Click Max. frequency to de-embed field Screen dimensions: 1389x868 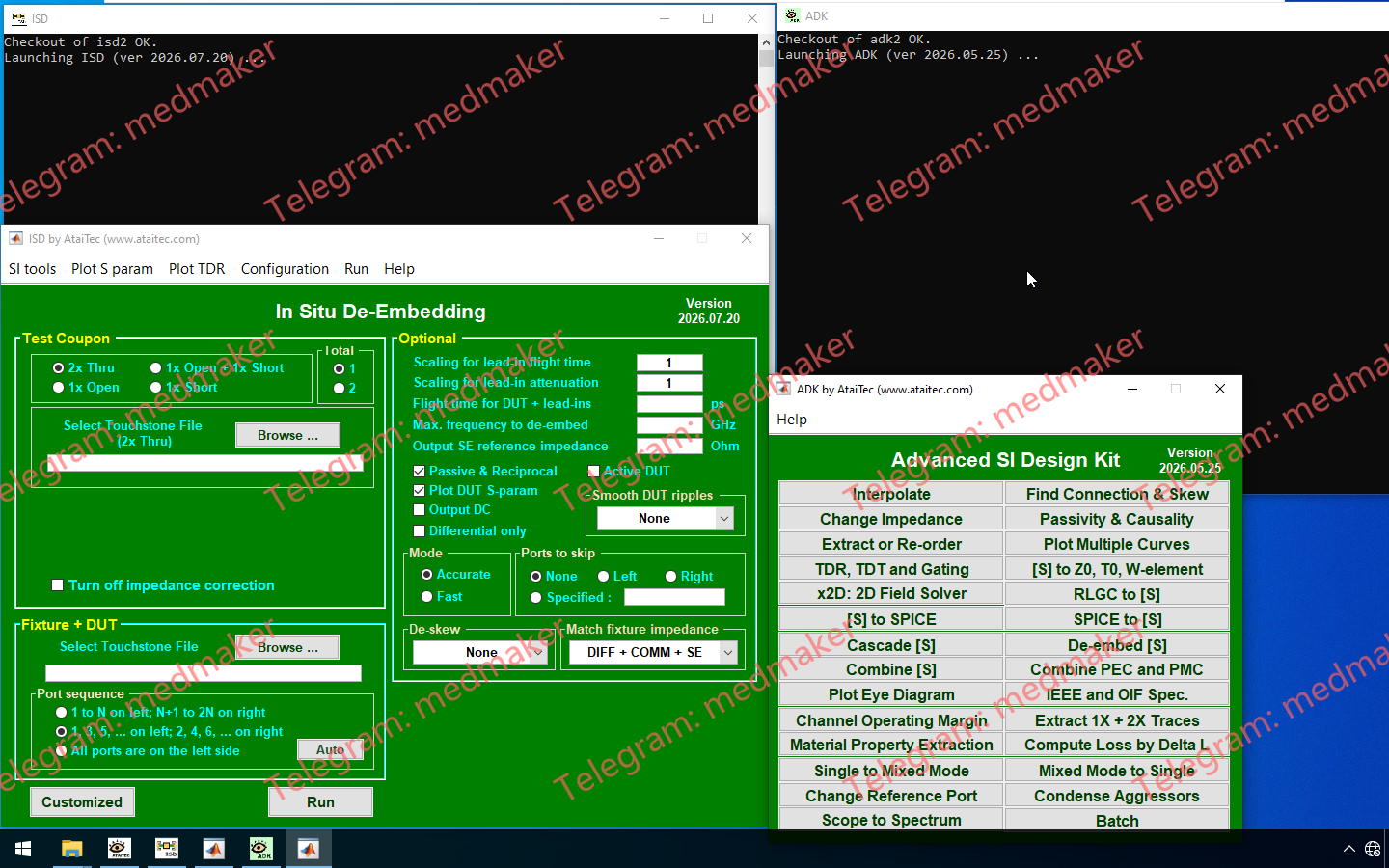(x=669, y=425)
